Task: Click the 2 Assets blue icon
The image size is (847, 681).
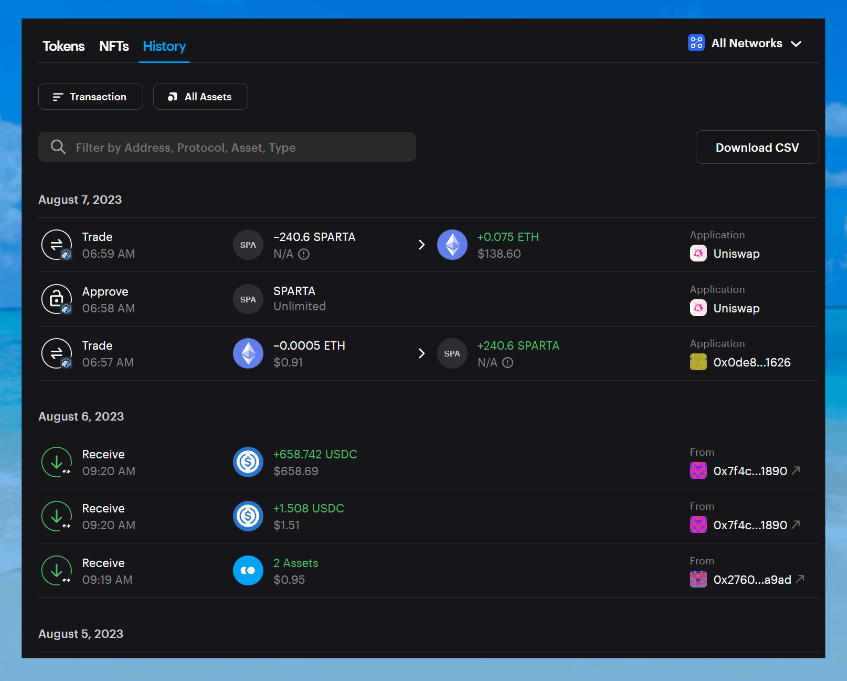Action: (248, 571)
